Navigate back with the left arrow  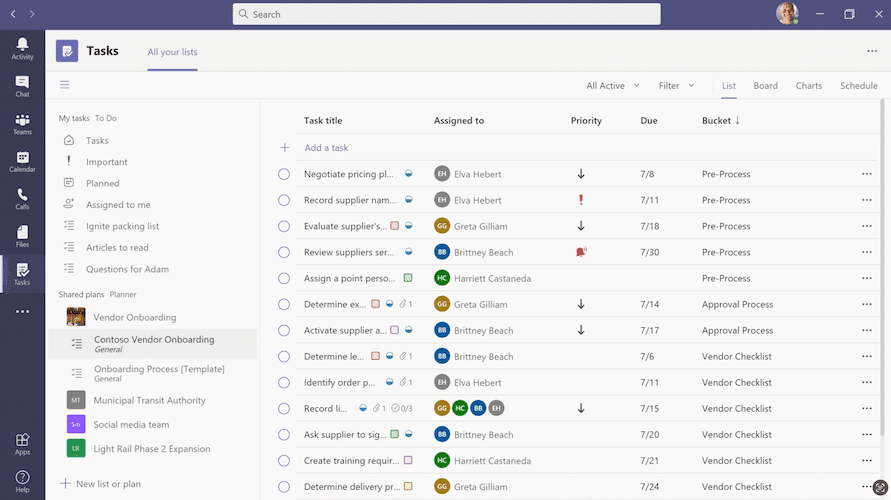13,14
